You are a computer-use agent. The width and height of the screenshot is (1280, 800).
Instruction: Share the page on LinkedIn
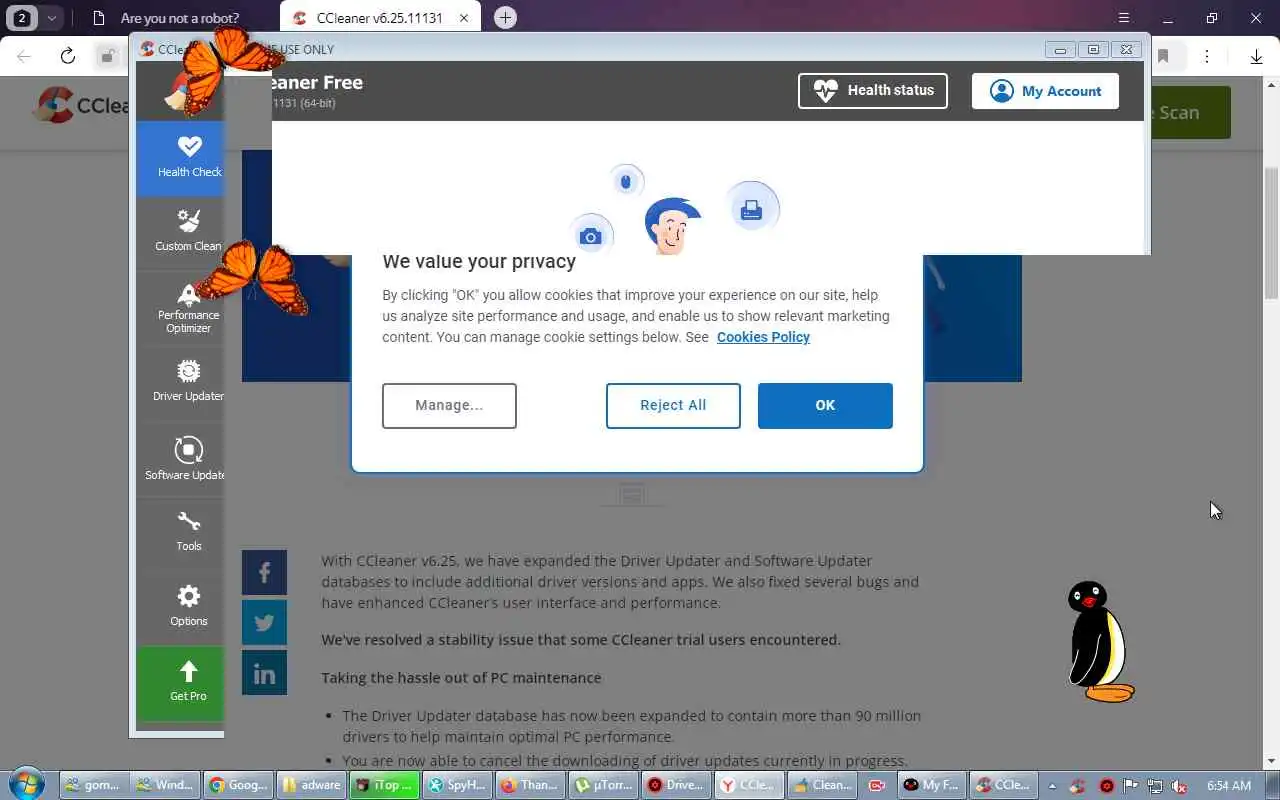pos(264,672)
